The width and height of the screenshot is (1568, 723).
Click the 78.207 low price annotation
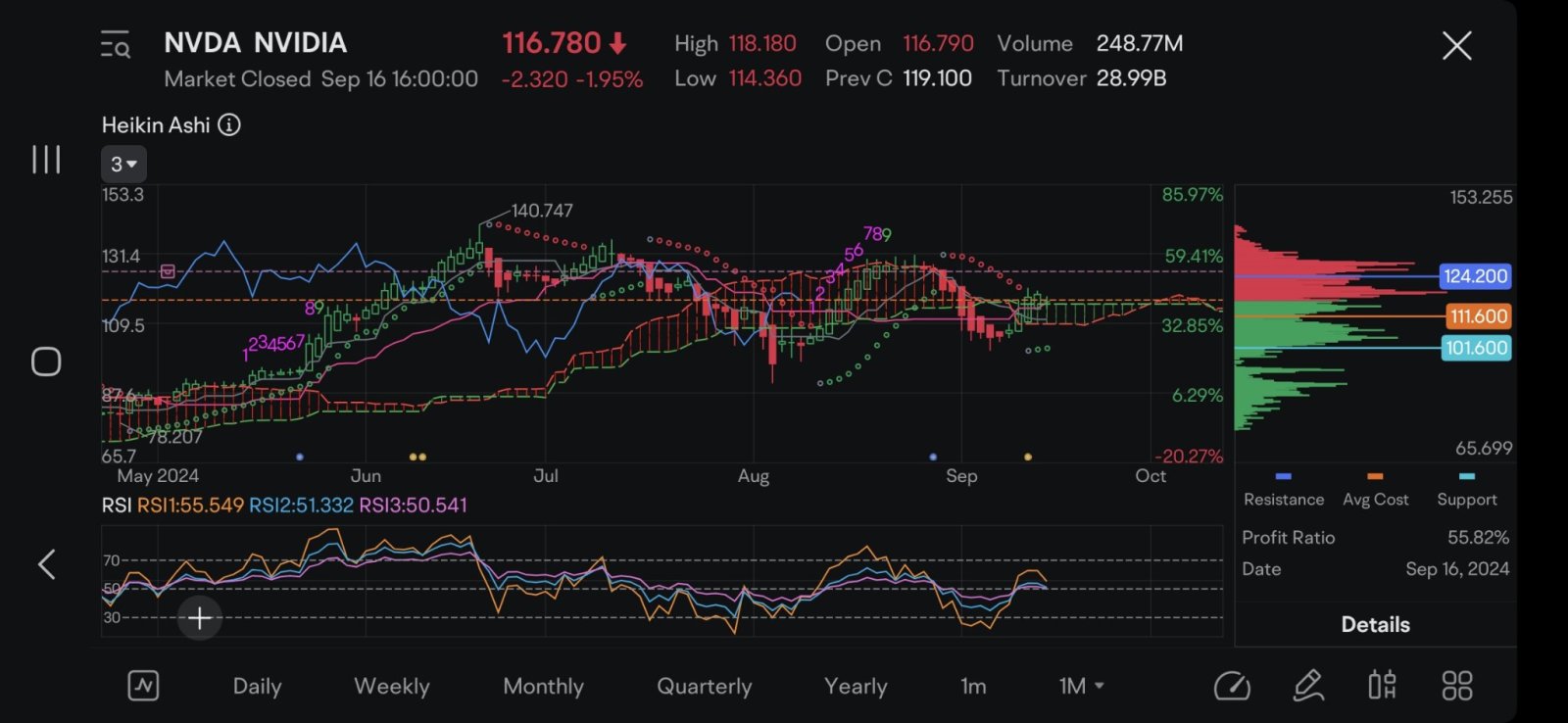(x=174, y=437)
